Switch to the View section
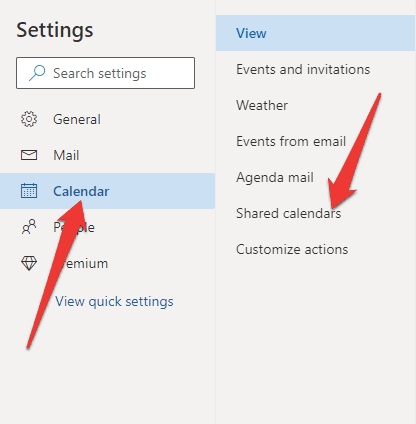 click(x=315, y=33)
